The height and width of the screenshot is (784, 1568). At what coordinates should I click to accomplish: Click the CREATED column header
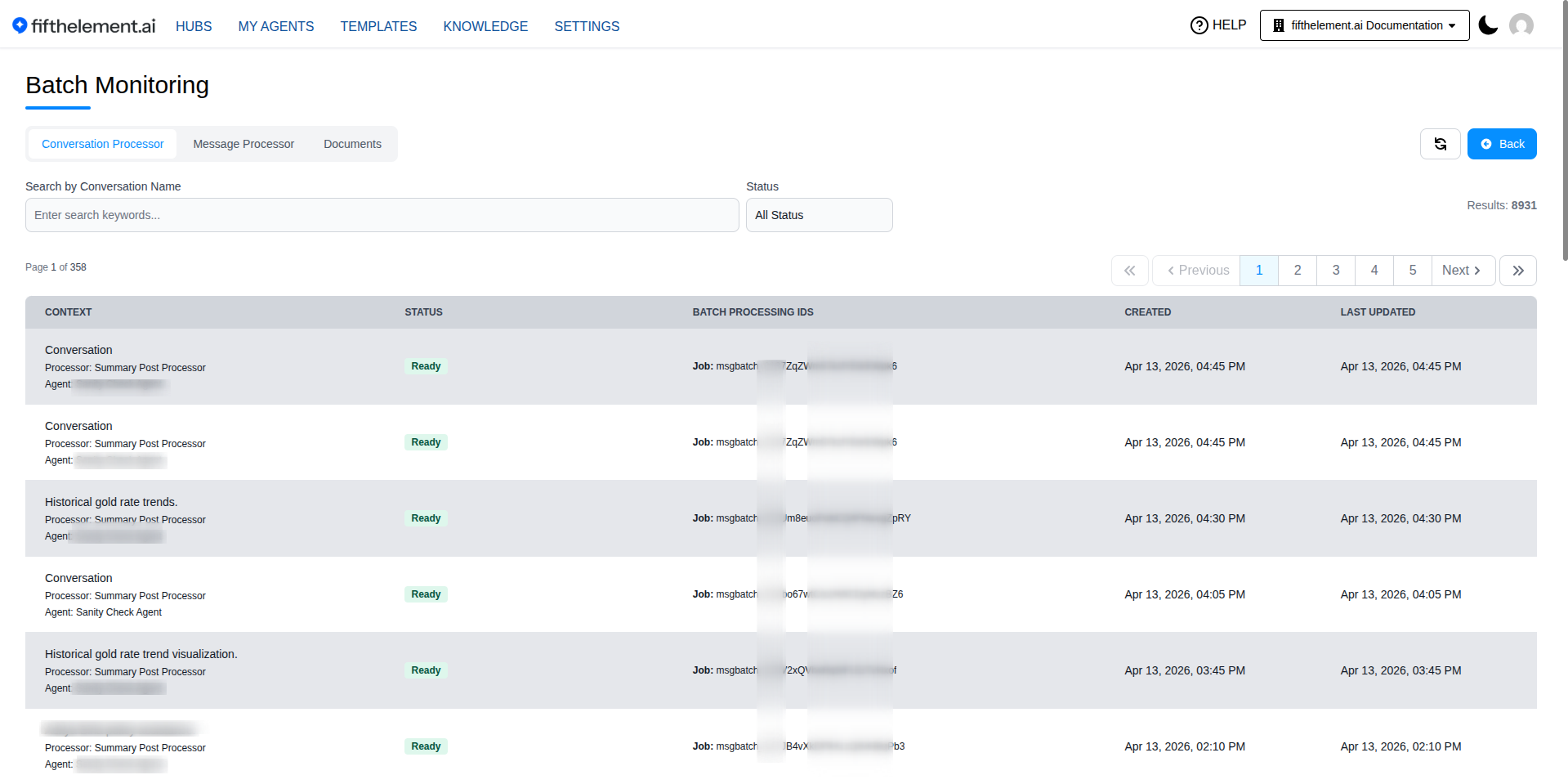(x=1147, y=312)
